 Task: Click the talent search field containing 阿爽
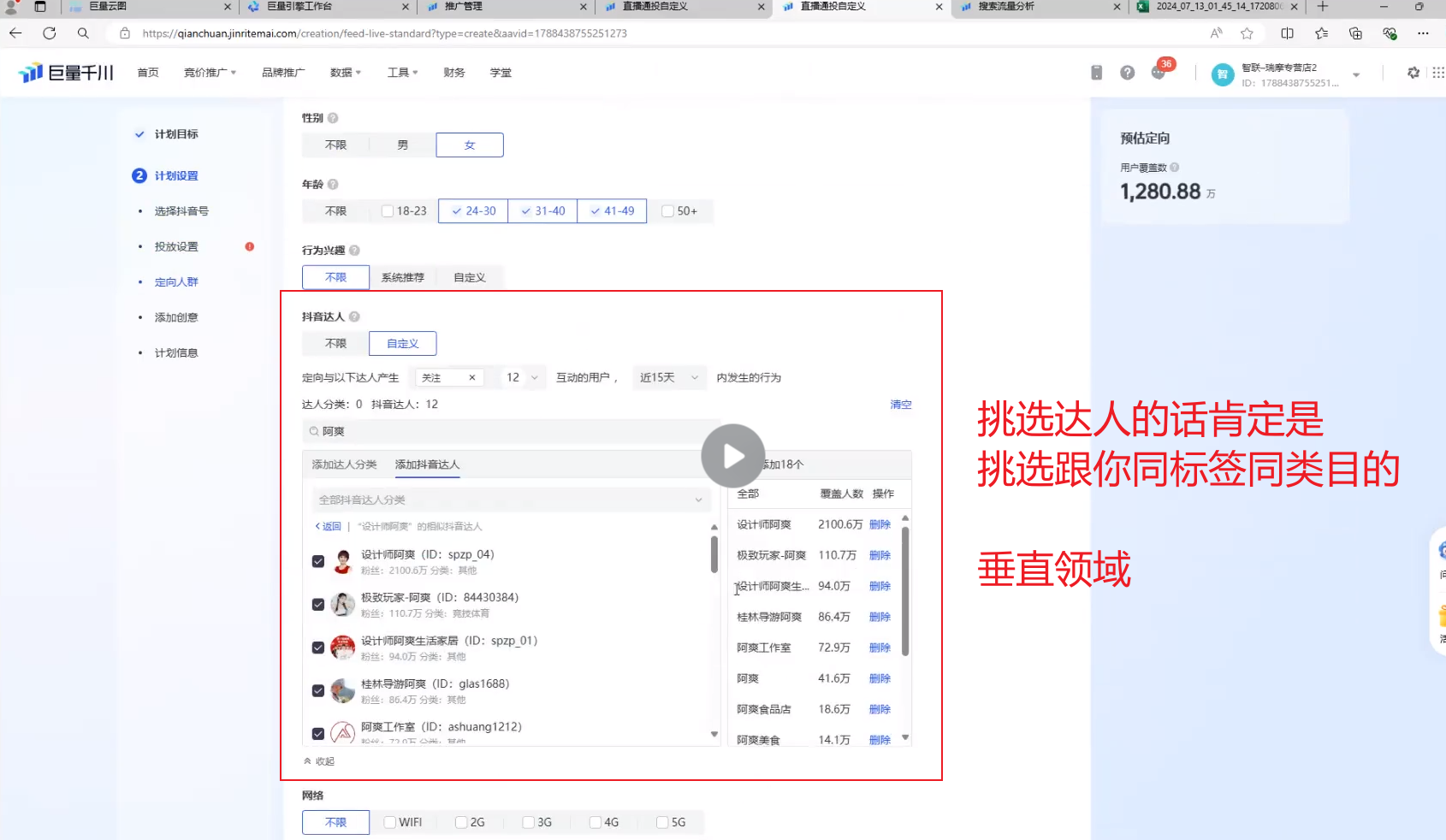point(505,431)
